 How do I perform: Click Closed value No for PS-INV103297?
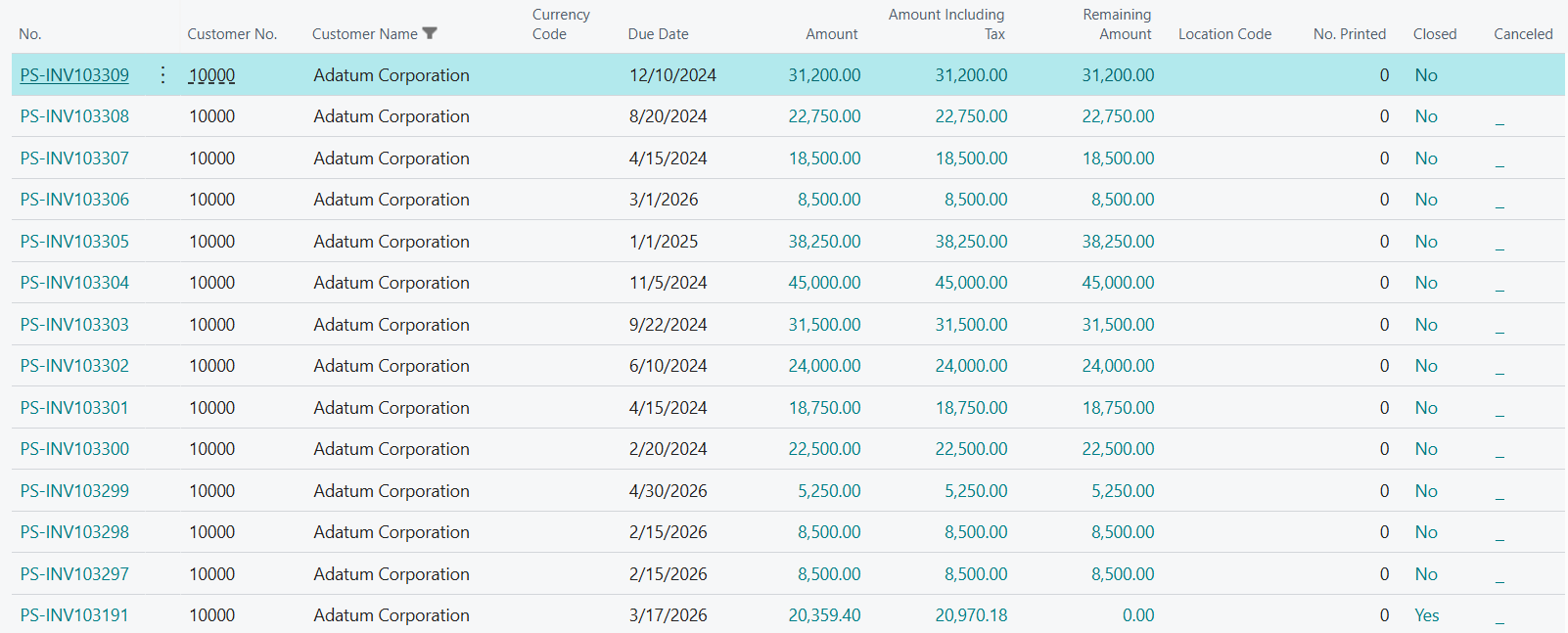[x=1426, y=574]
